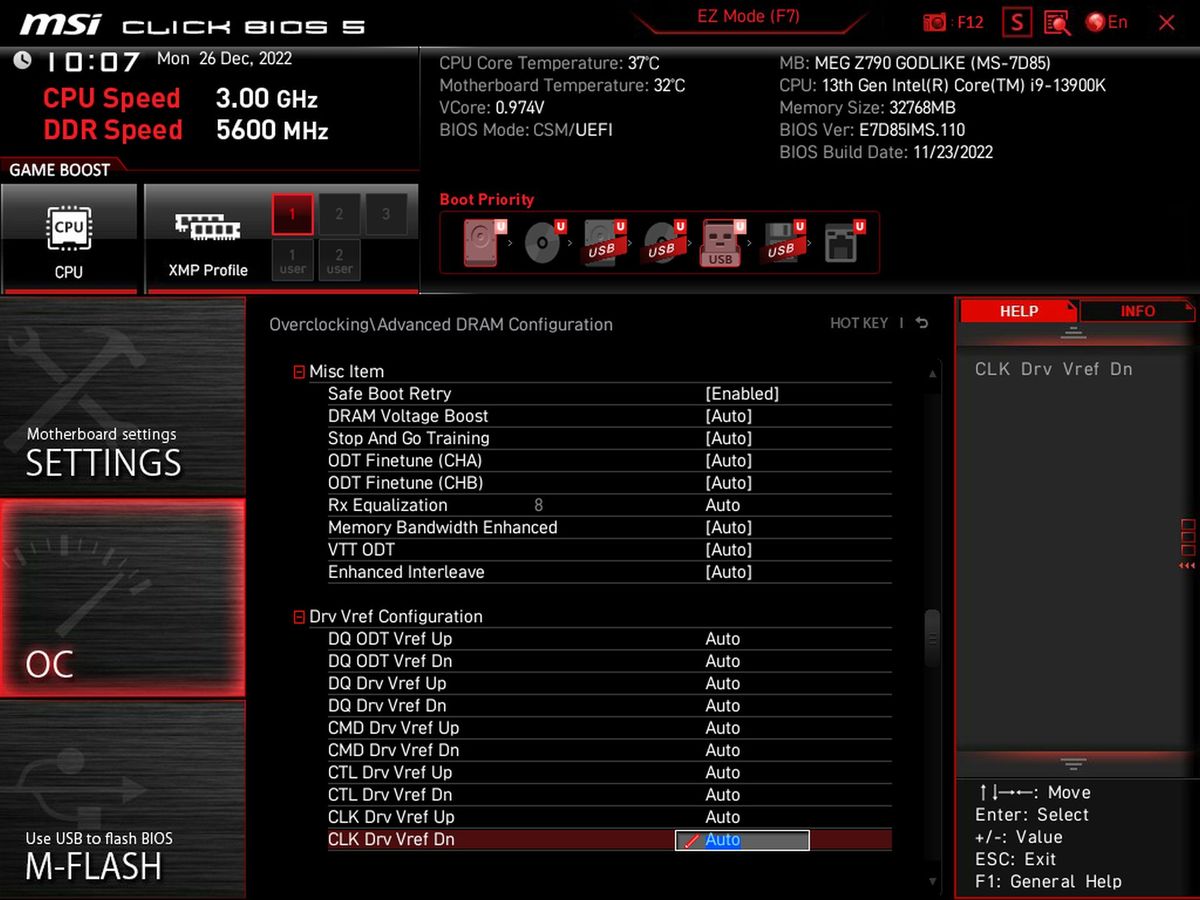
Task: Select XMP user profile 1
Action: coord(293,260)
